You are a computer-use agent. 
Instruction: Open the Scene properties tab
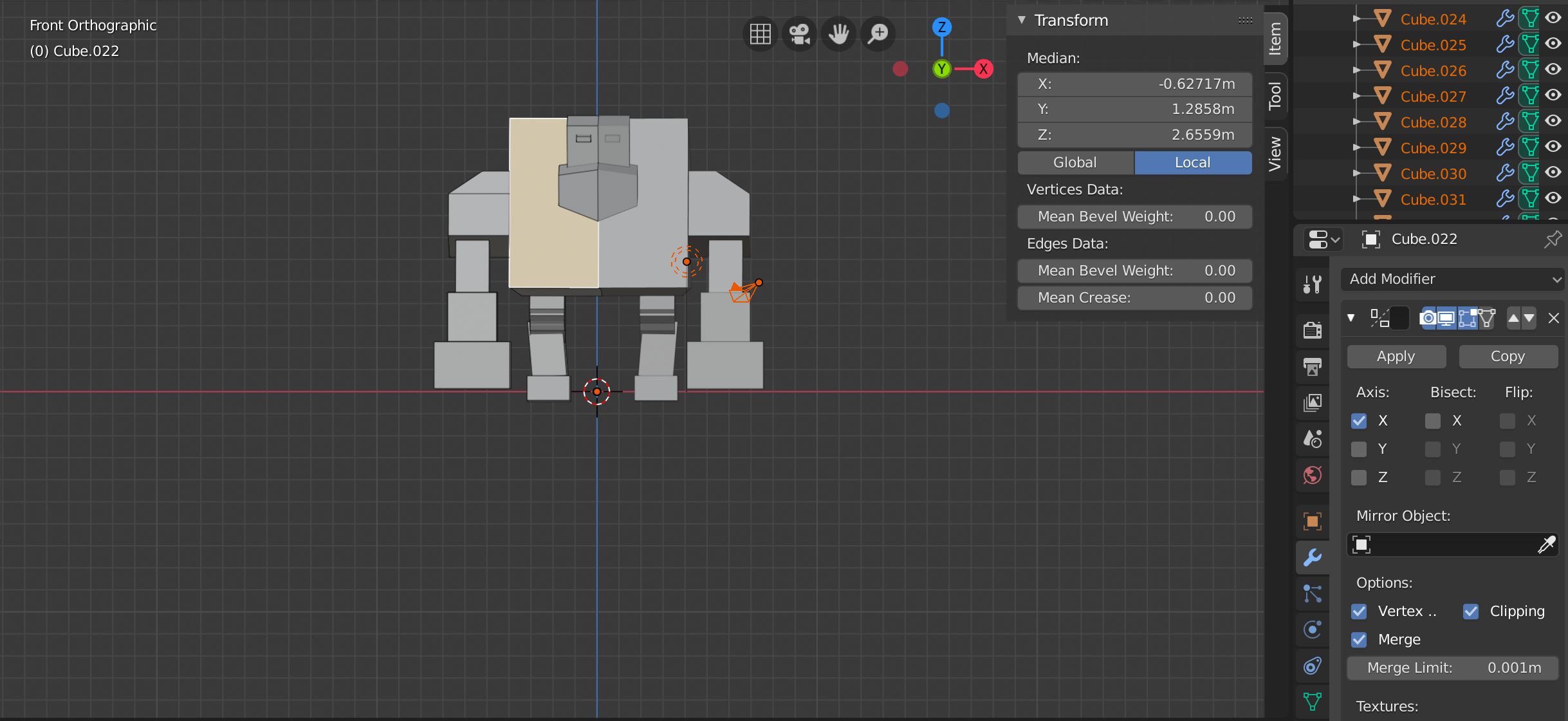pos(1313,439)
